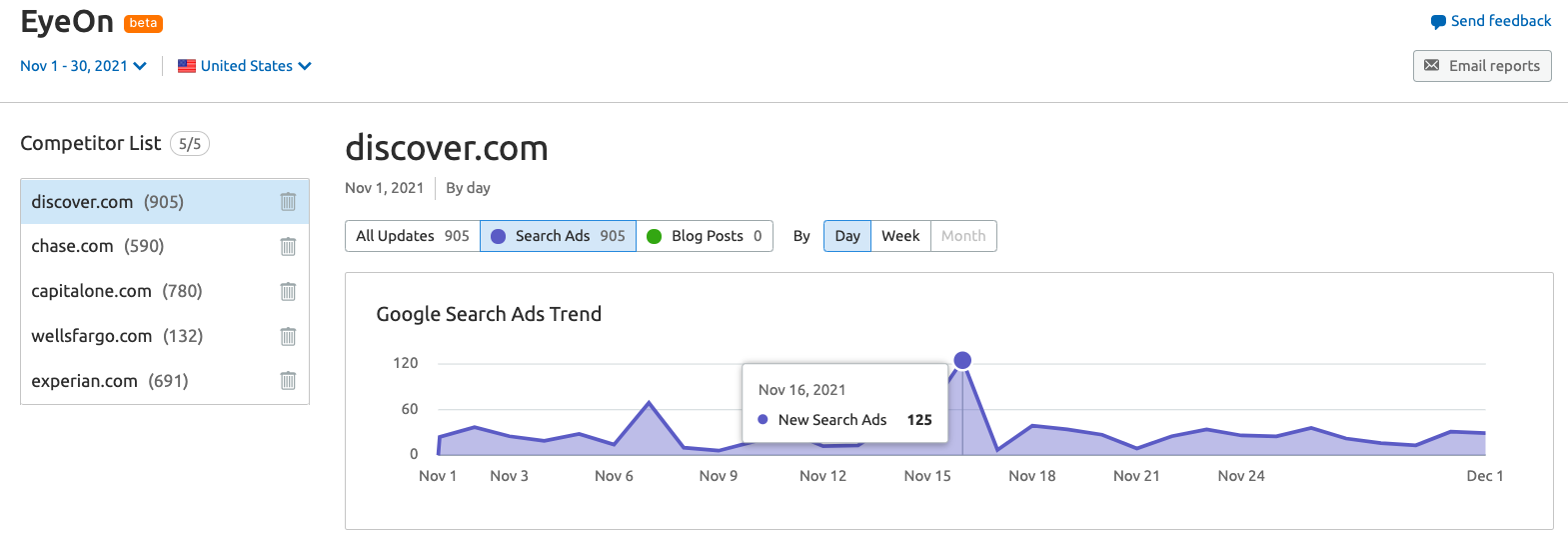Remove wellsfargo.com via its trash icon
Viewport: 1568px width, 540px height.
288,336
